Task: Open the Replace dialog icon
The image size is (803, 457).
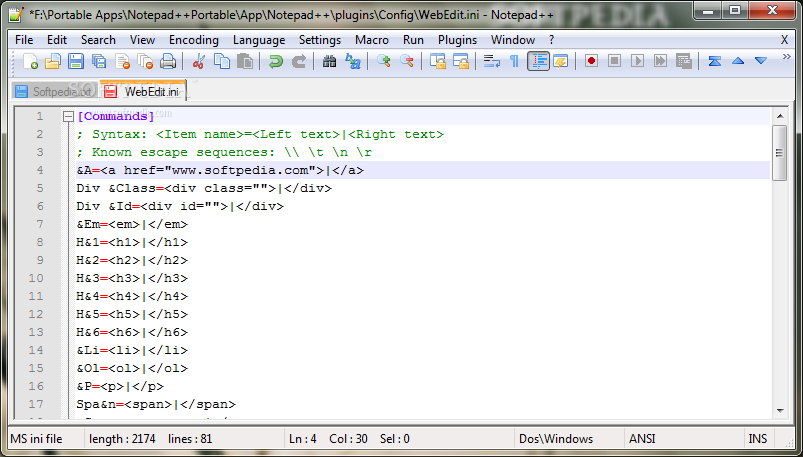Action: (x=353, y=61)
